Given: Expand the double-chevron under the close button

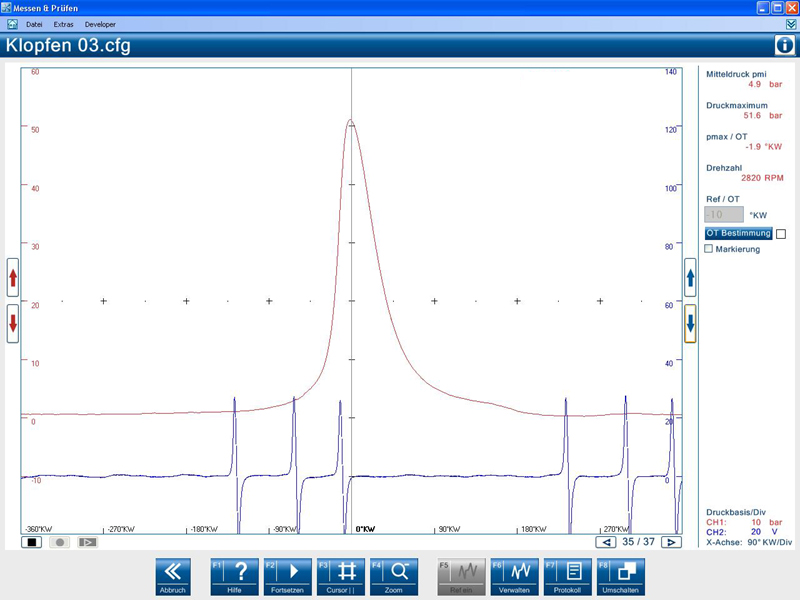Looking at the screenshot, I should [790, 23].
